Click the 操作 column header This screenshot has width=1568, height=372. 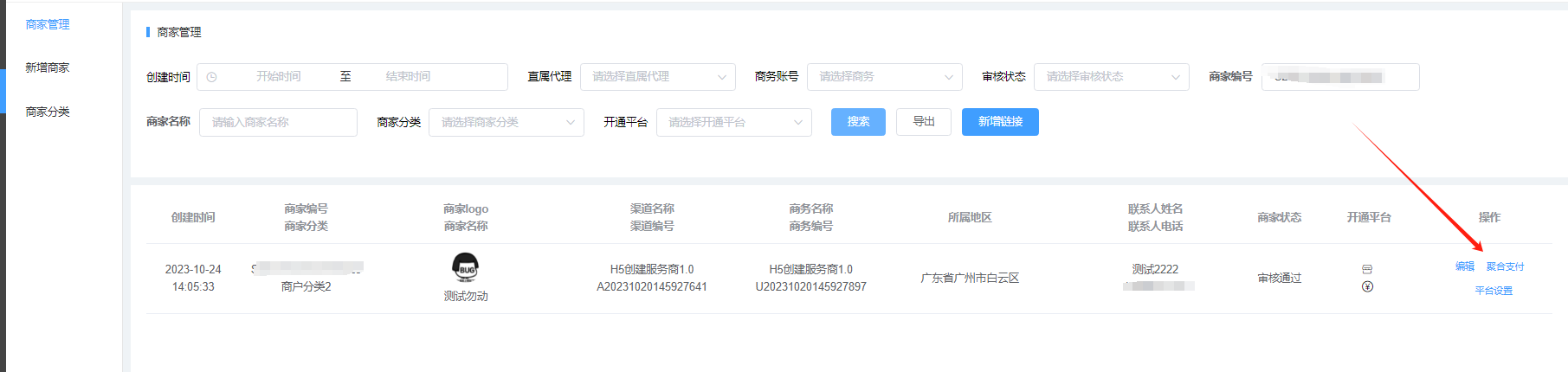point(1489,217)
